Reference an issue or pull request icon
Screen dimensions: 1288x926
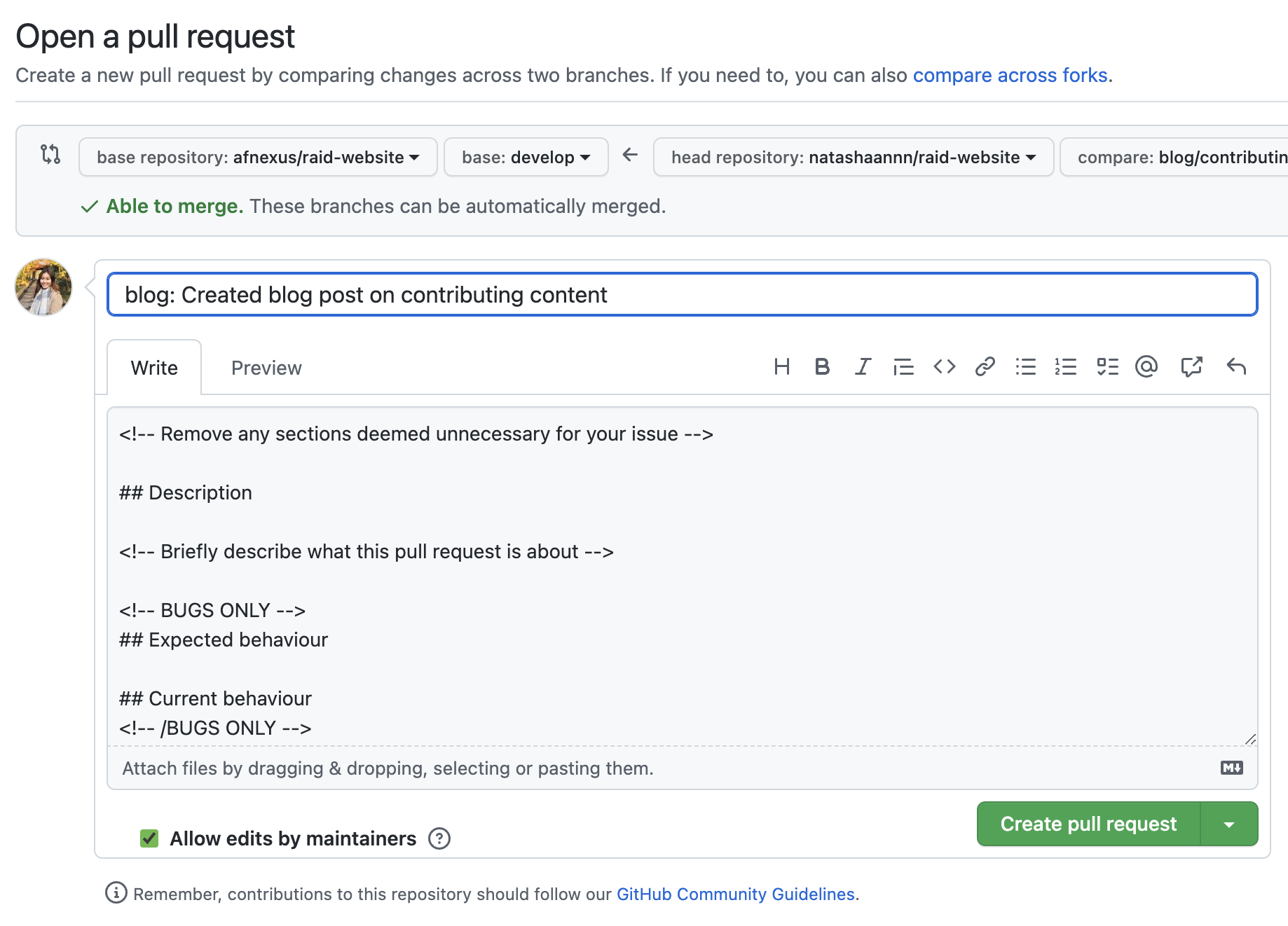(1191, 366)
